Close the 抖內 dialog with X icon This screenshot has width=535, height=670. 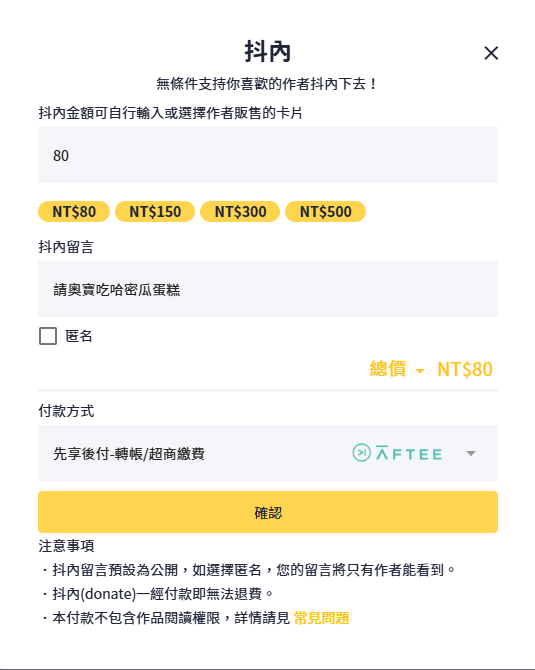pyautogui.click(x=491, y=53)
